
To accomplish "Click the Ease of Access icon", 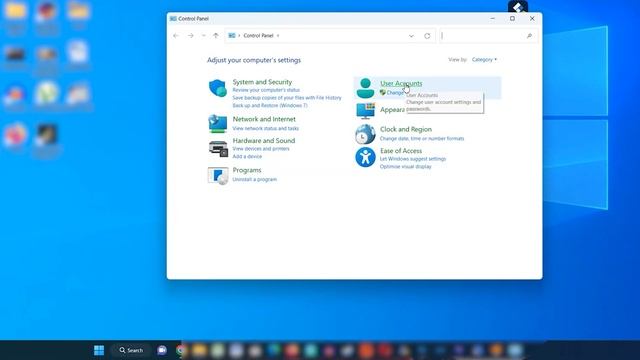I will (x=365, y=157).
